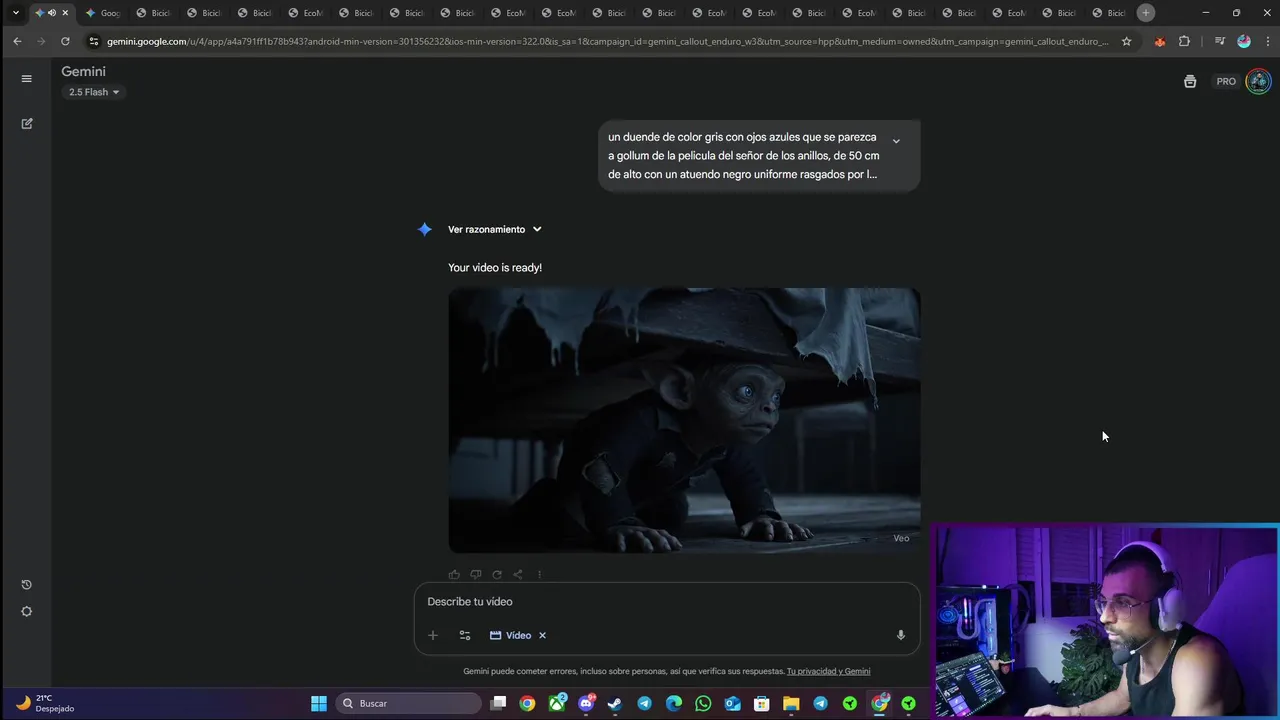
Task: Open the Windows Start menu
Action: point(319,704)
